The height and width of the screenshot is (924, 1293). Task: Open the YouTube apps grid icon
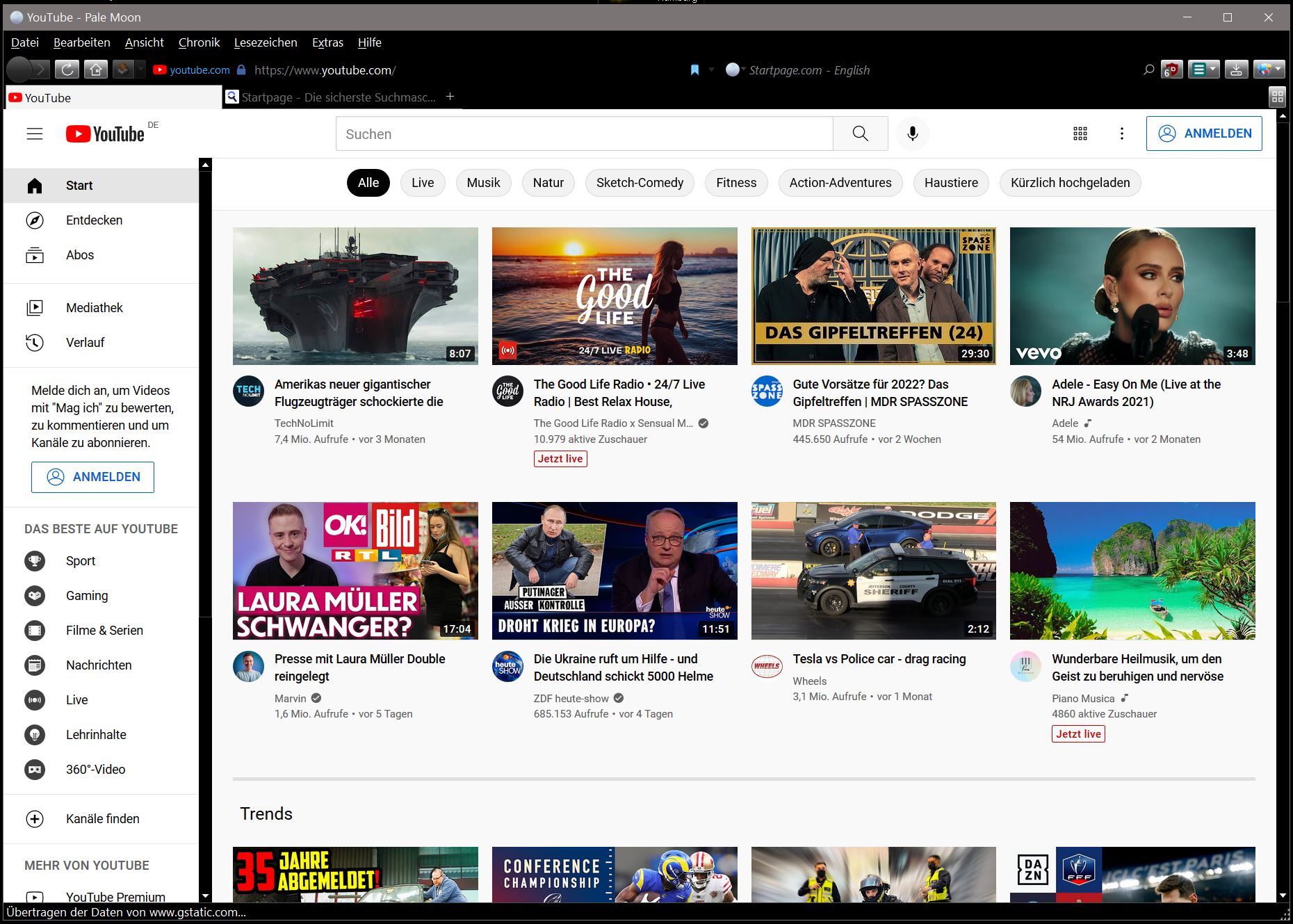point(1080,133)
